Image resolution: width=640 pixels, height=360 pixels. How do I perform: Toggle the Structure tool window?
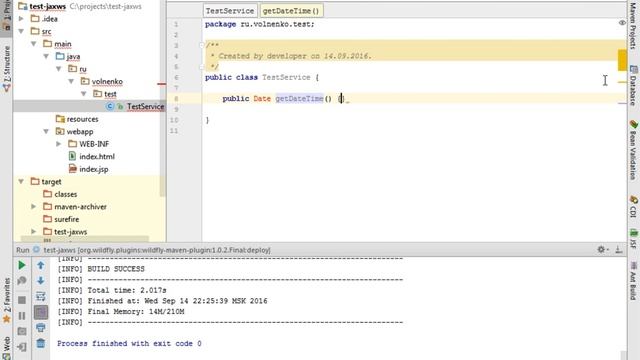tap(7, 69)
